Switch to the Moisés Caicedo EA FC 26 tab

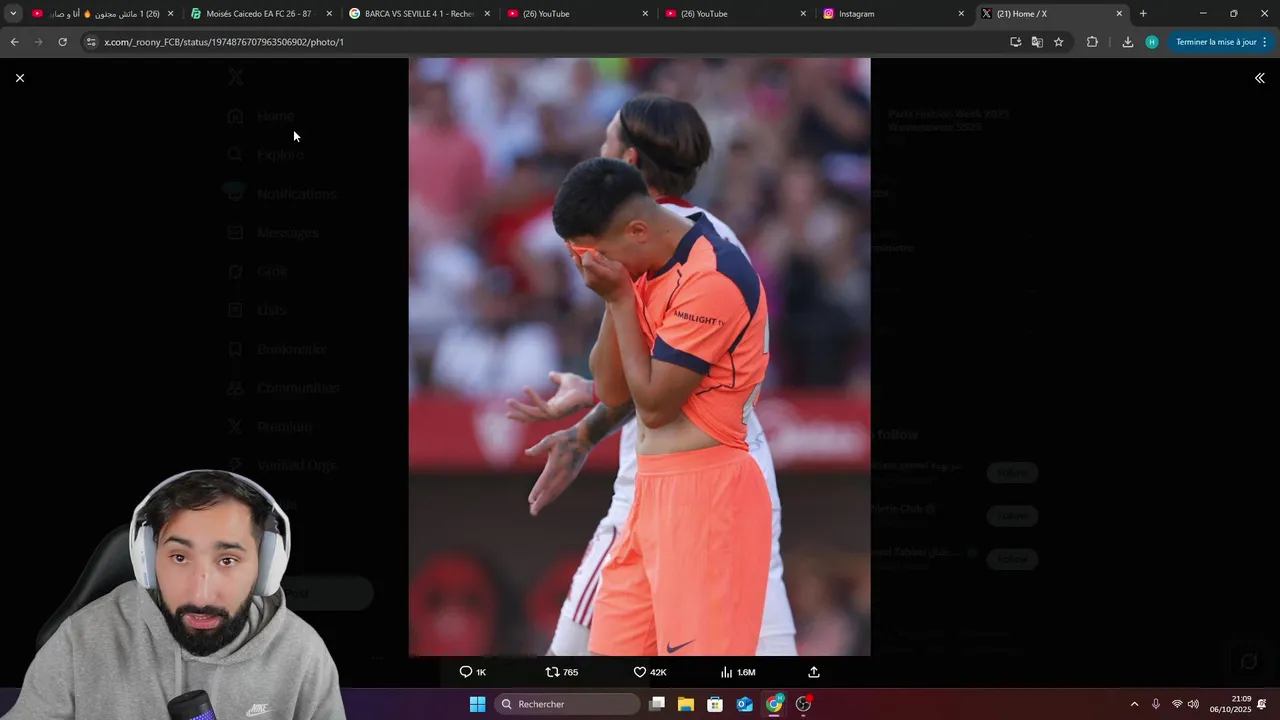[x=259, y=14]
